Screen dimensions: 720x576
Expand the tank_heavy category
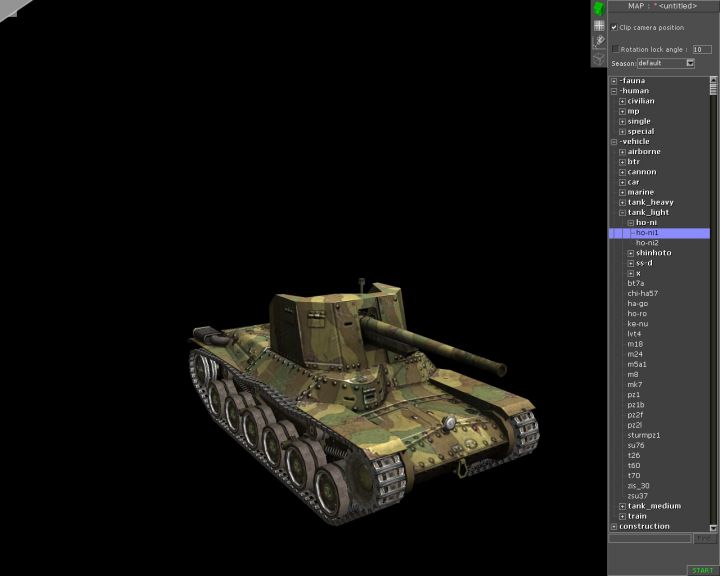click(x=622, y=203)
